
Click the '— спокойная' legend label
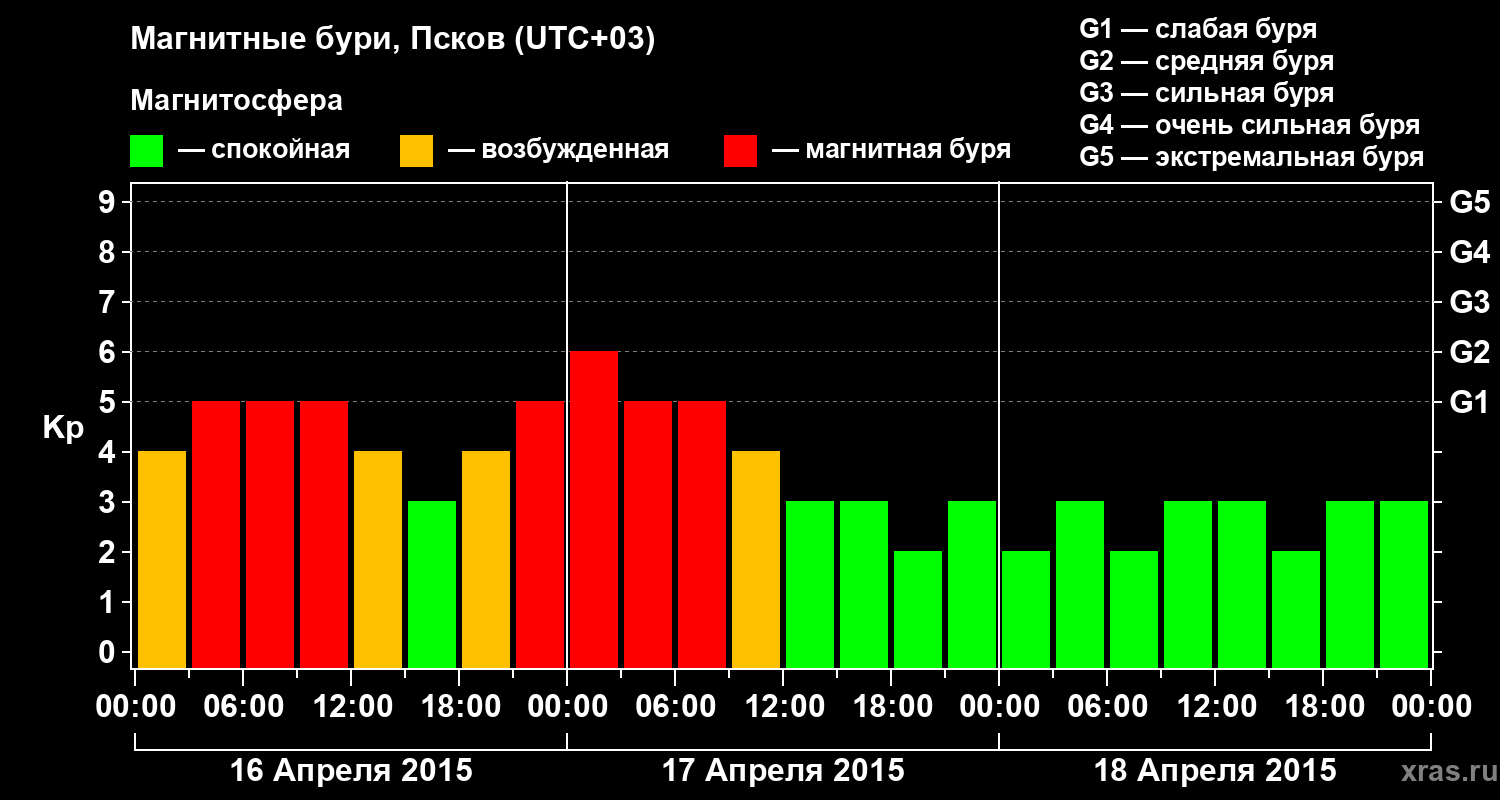tap(264, 151)
